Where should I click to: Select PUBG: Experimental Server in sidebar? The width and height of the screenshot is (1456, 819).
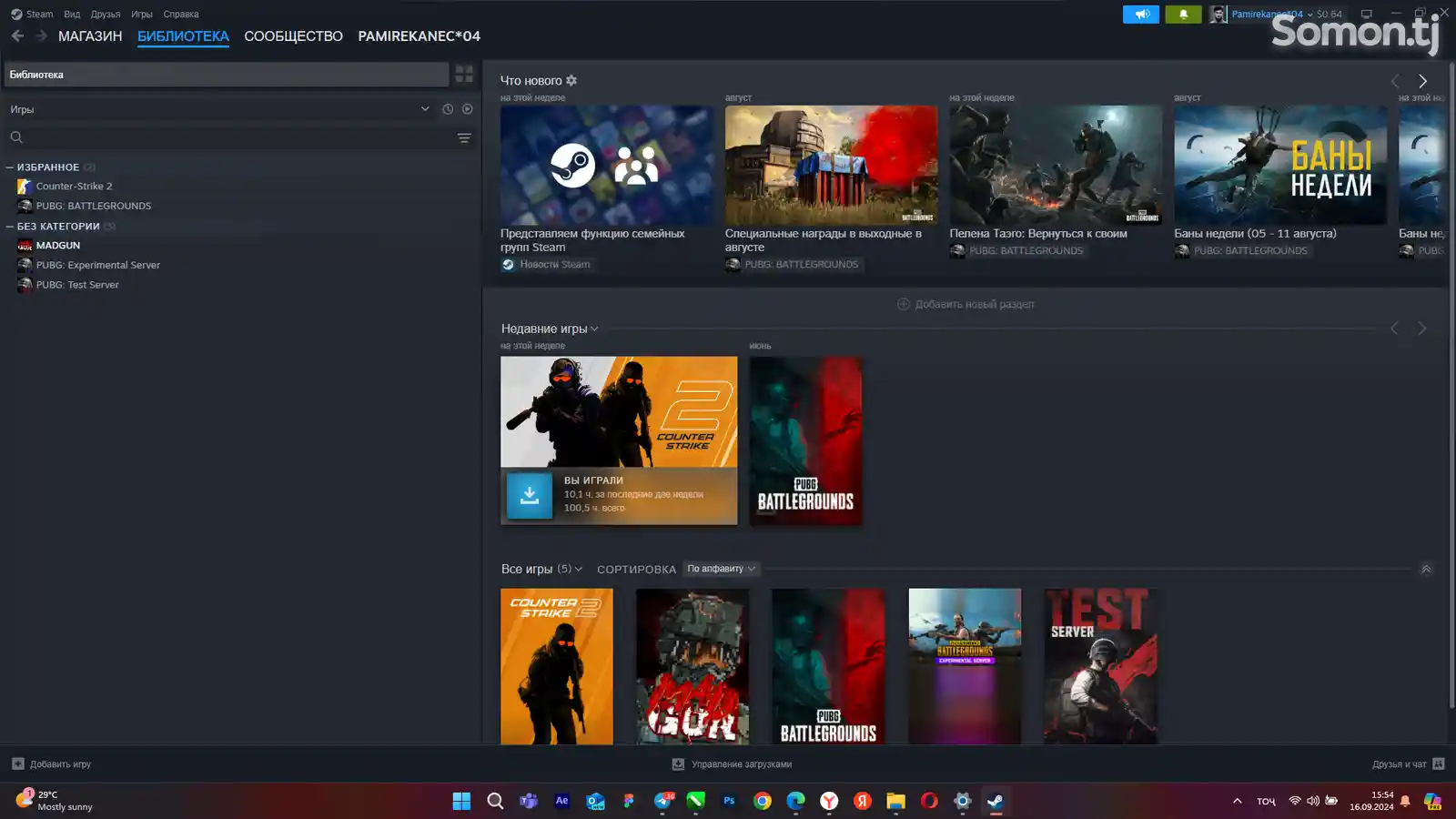pyautogui.click(x=97, y=266)
